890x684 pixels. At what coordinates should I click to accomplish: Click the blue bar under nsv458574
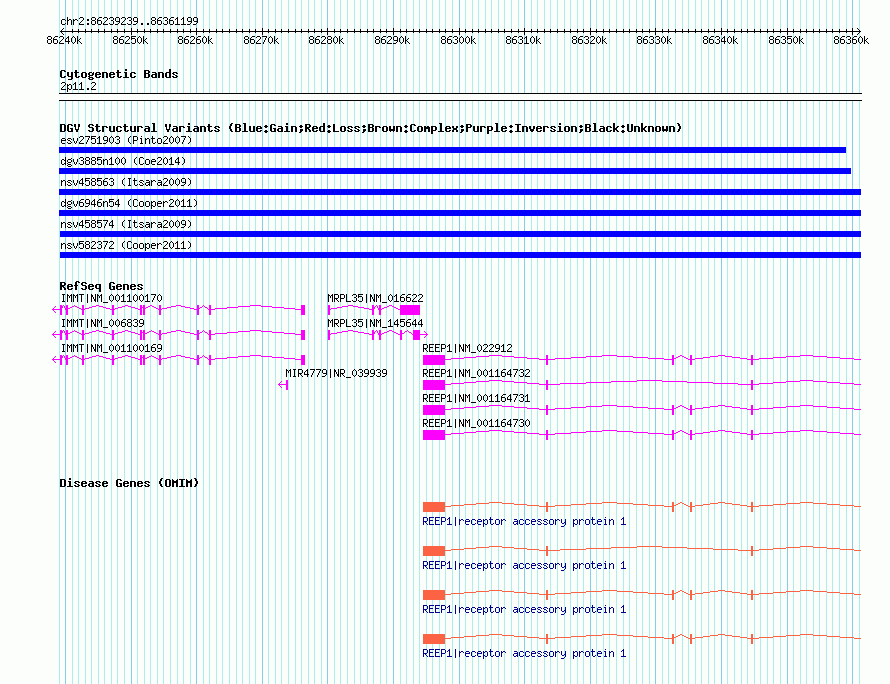[460, 234]
